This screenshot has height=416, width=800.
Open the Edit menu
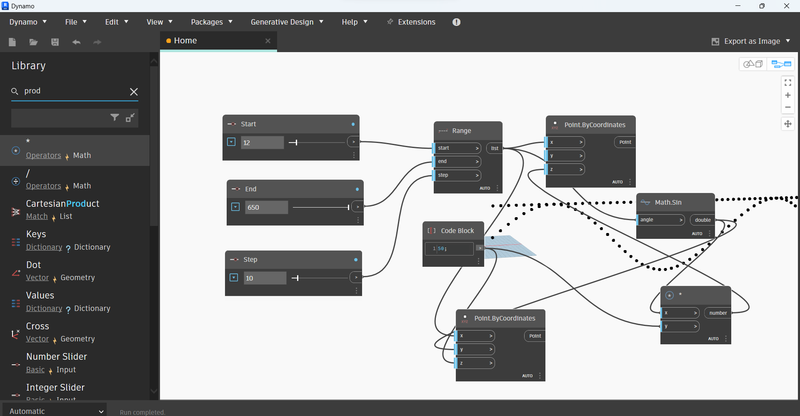(117, 22)
